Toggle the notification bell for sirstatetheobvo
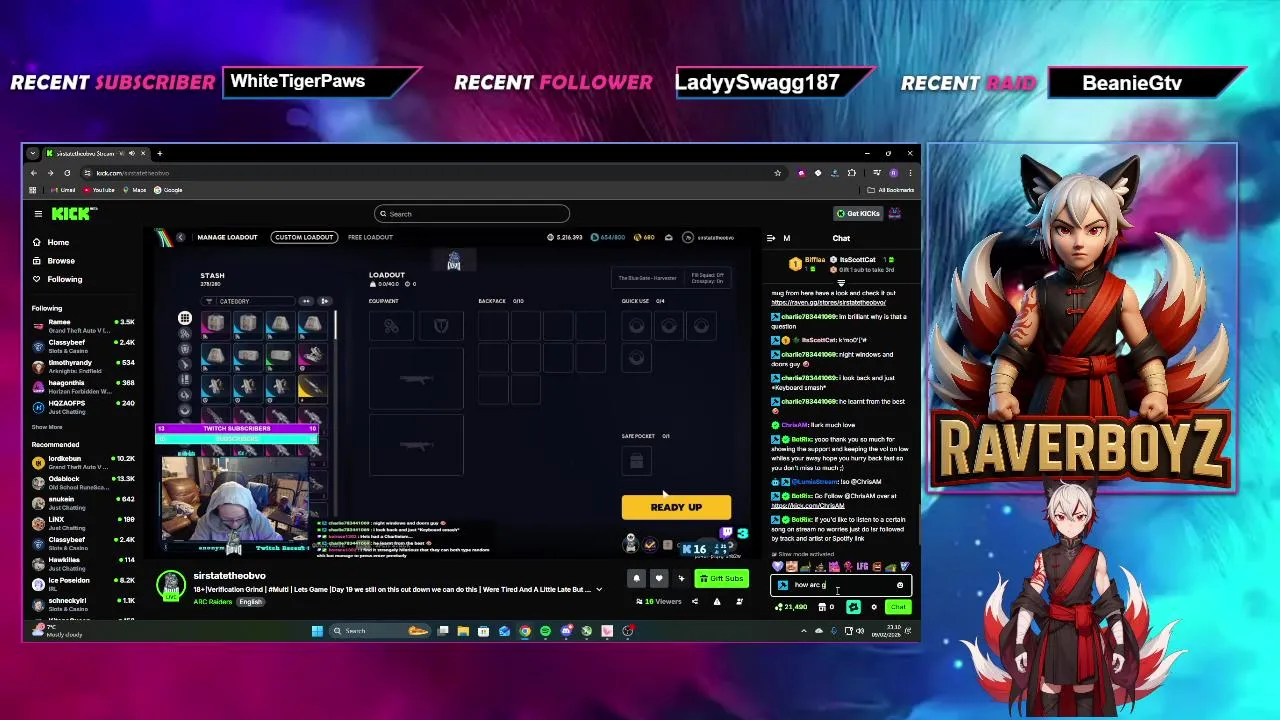The image size is (1280, 720). [x=636, y=578]
